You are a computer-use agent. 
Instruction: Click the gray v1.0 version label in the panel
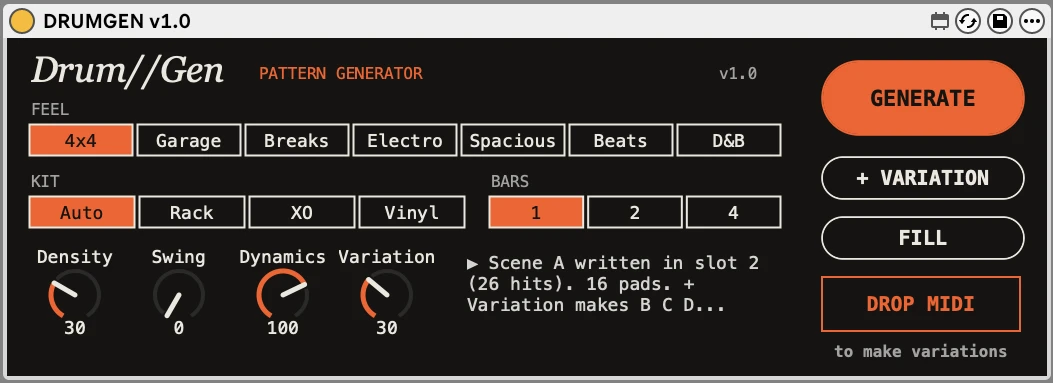pyautogui.click(x=738, y=73)
